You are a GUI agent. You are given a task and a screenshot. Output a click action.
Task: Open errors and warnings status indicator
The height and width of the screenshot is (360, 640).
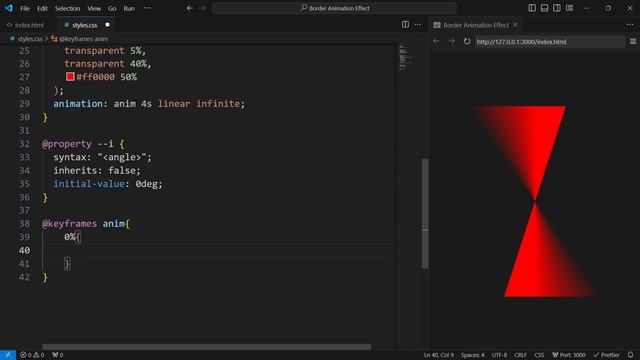pyautogui.click(x=32, y=355)
